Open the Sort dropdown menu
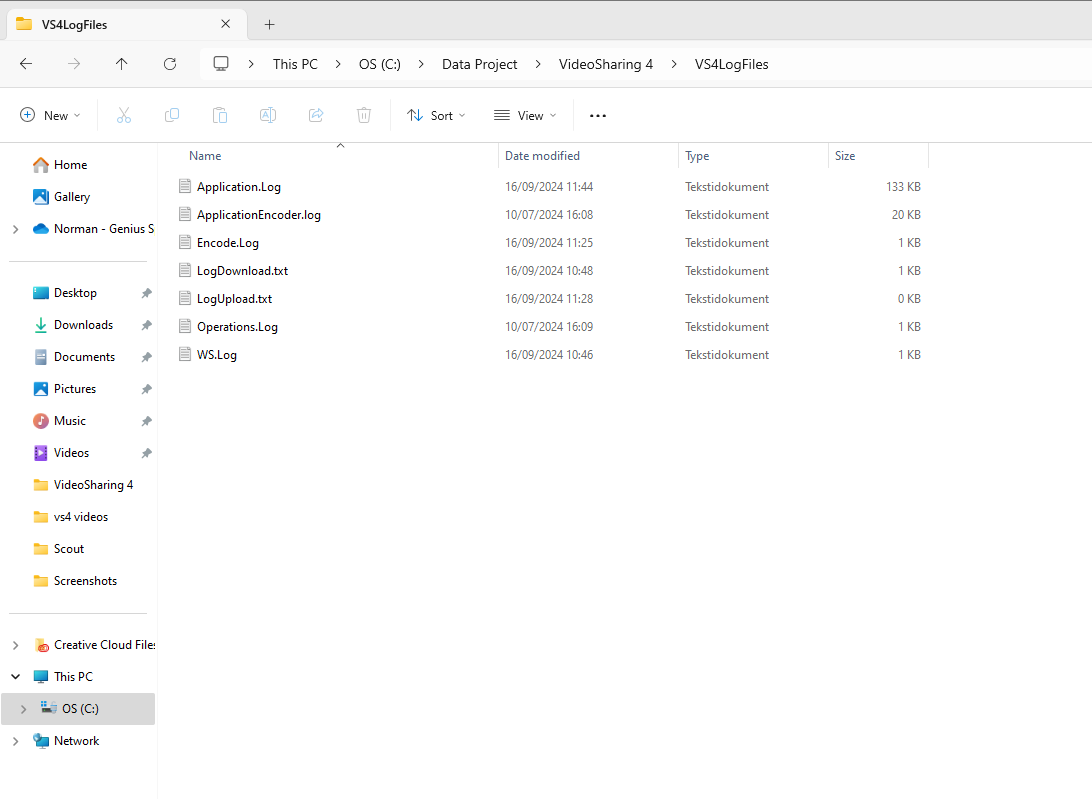This screenshot has width=1092, height=799. [436, 116]
